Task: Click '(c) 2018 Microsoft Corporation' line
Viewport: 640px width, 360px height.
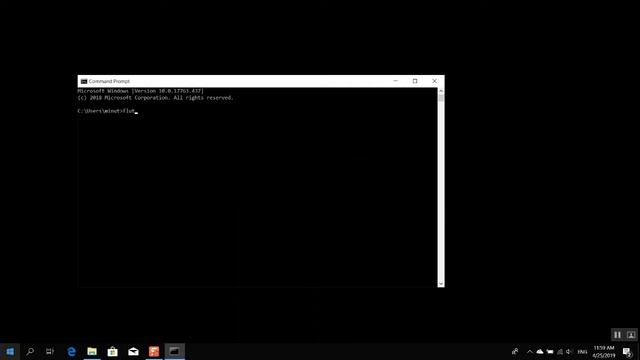Action: click(x=155, y=98)
